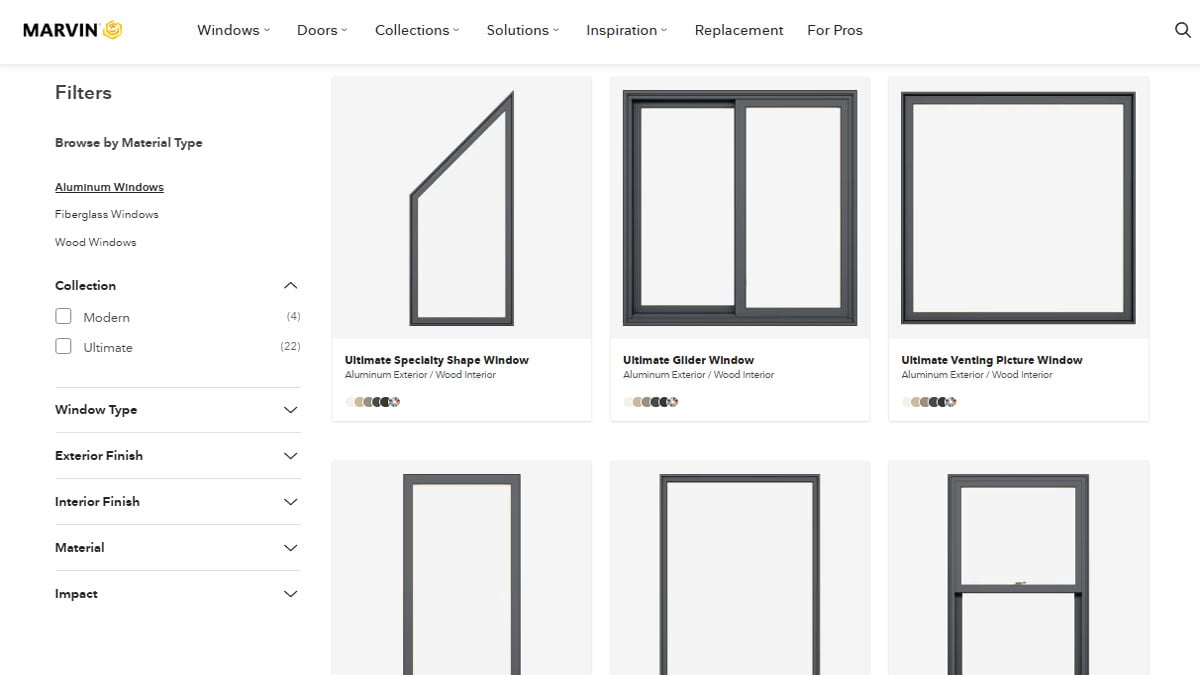The width and height of the screenshot is (1200, 675).
Task: Click the Marvin logo in the header
Action: point(73,30)
